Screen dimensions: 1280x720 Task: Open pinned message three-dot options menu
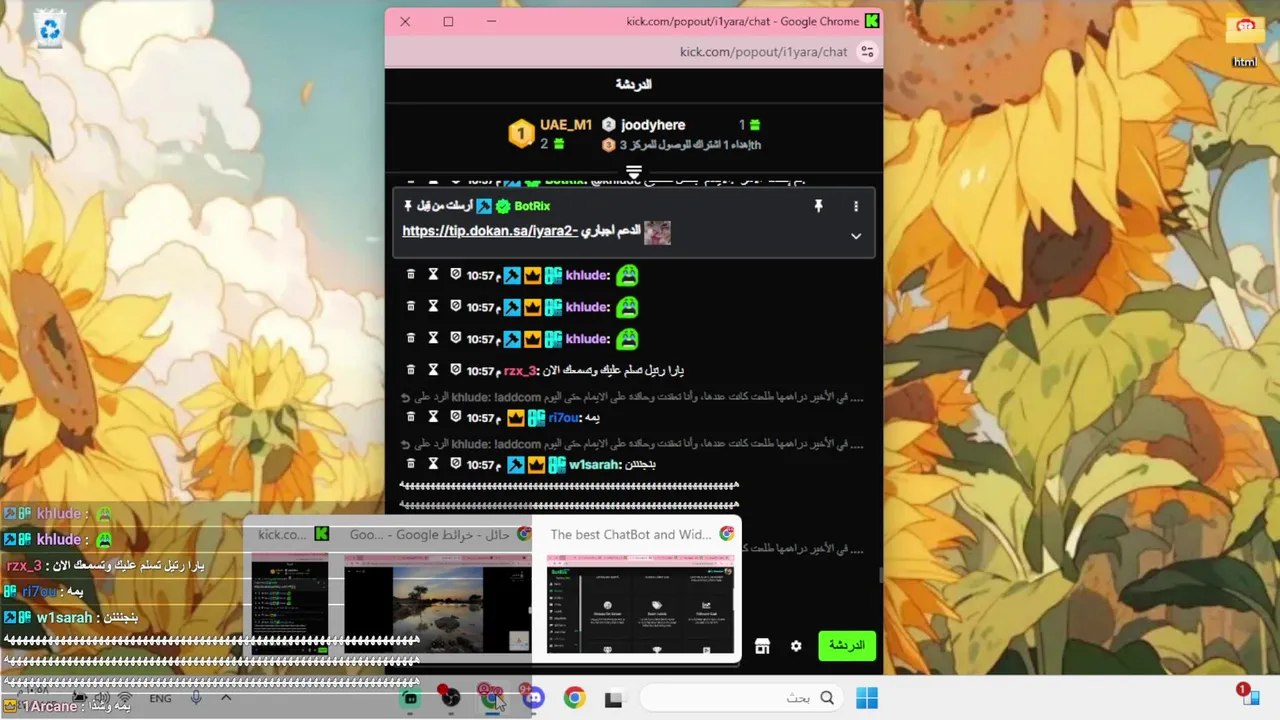click(x=856, y=206)
